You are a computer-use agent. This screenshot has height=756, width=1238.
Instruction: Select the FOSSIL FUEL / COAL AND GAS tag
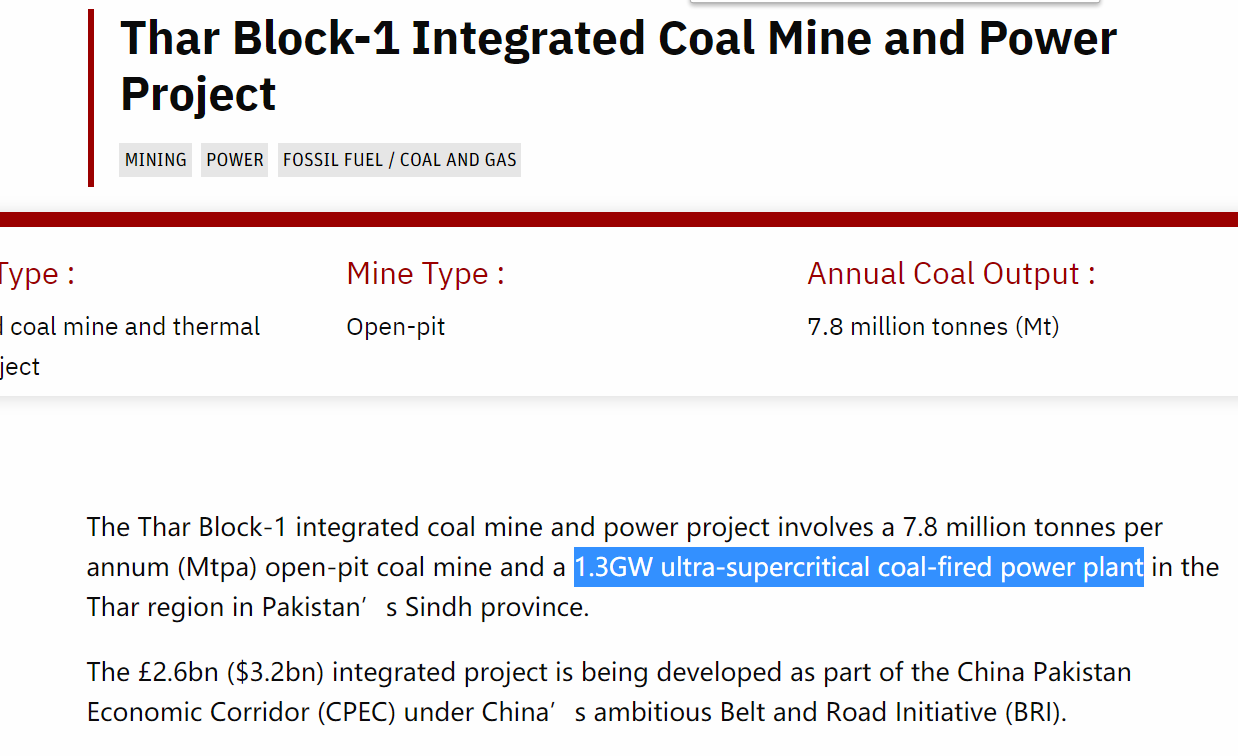pos(399,160)
